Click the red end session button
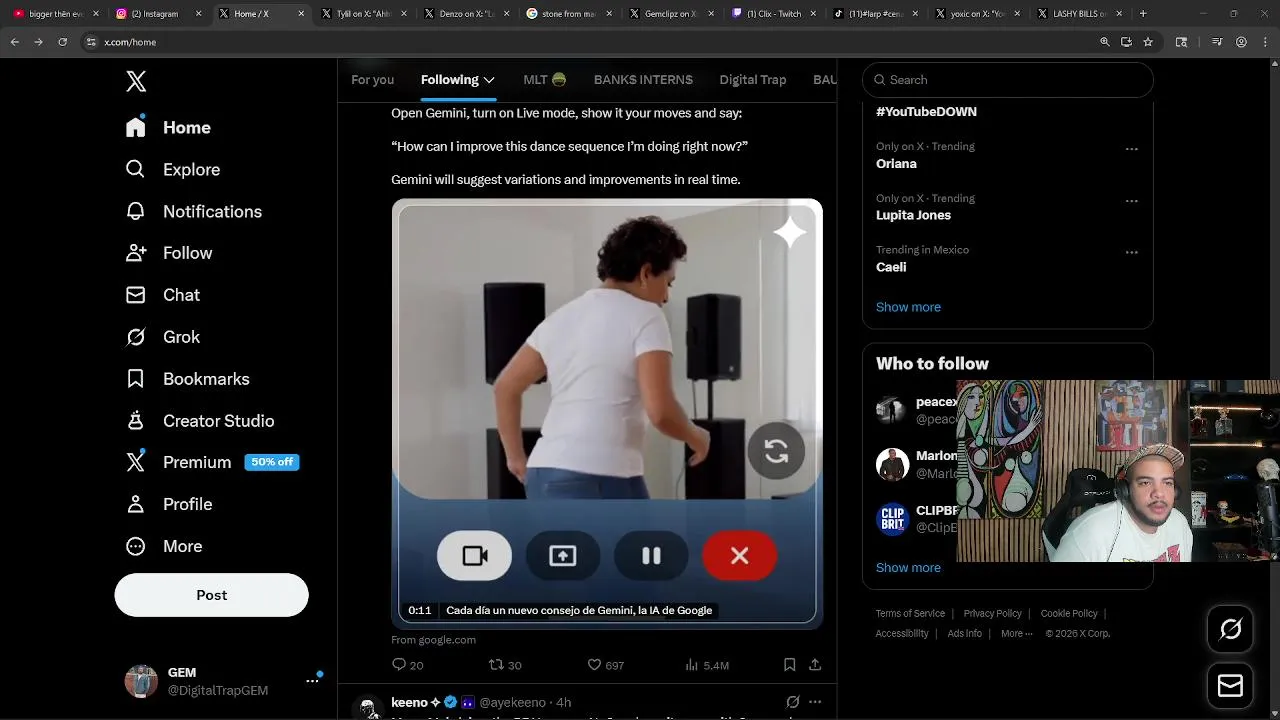 tap(739, 556)
